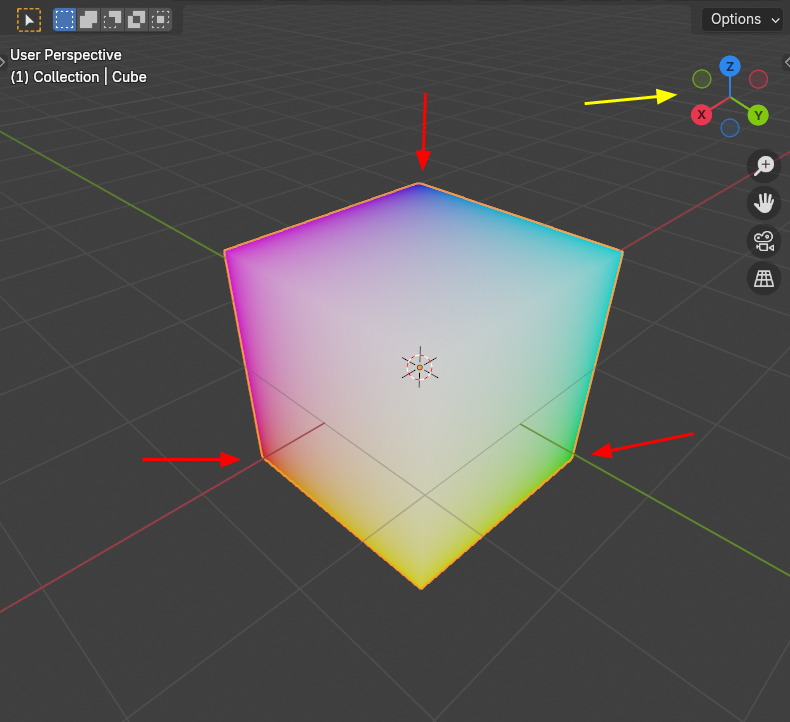This screenshot has height=722, width=790.
Task: Click the X axis on navigation gizmo
Action: click(701, 115)
